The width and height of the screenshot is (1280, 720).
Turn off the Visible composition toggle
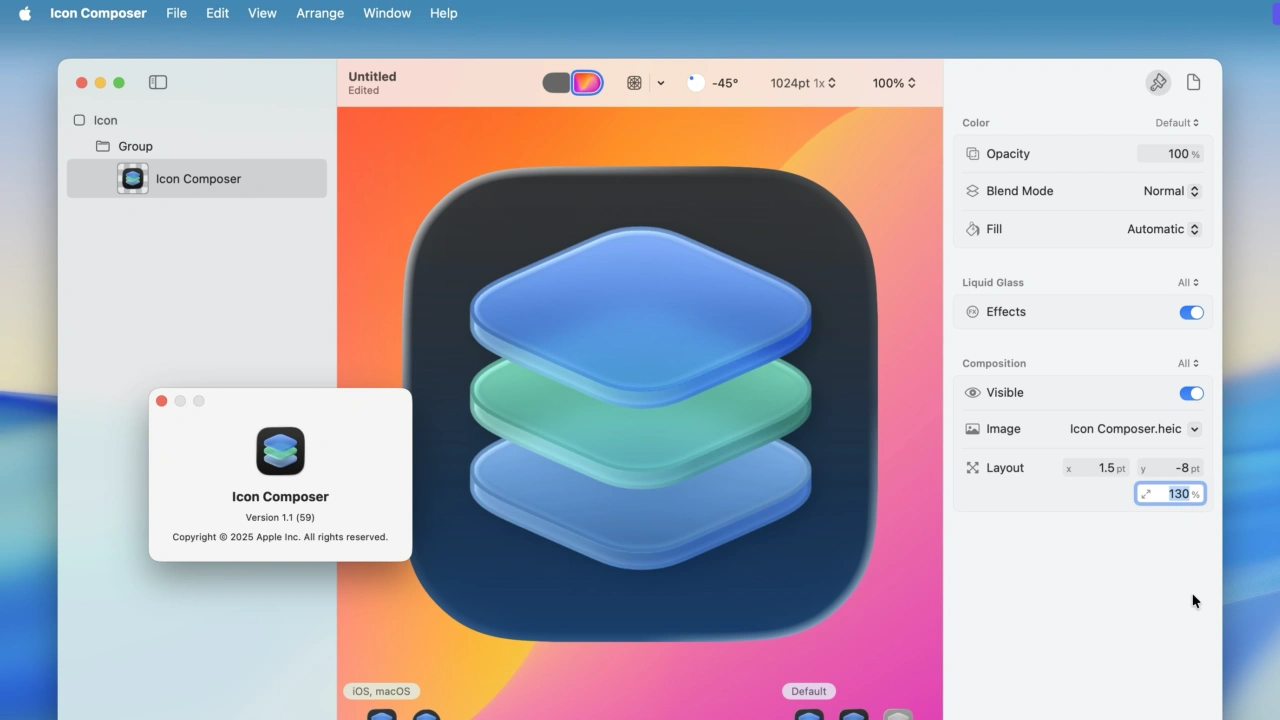coord(1191,393)
